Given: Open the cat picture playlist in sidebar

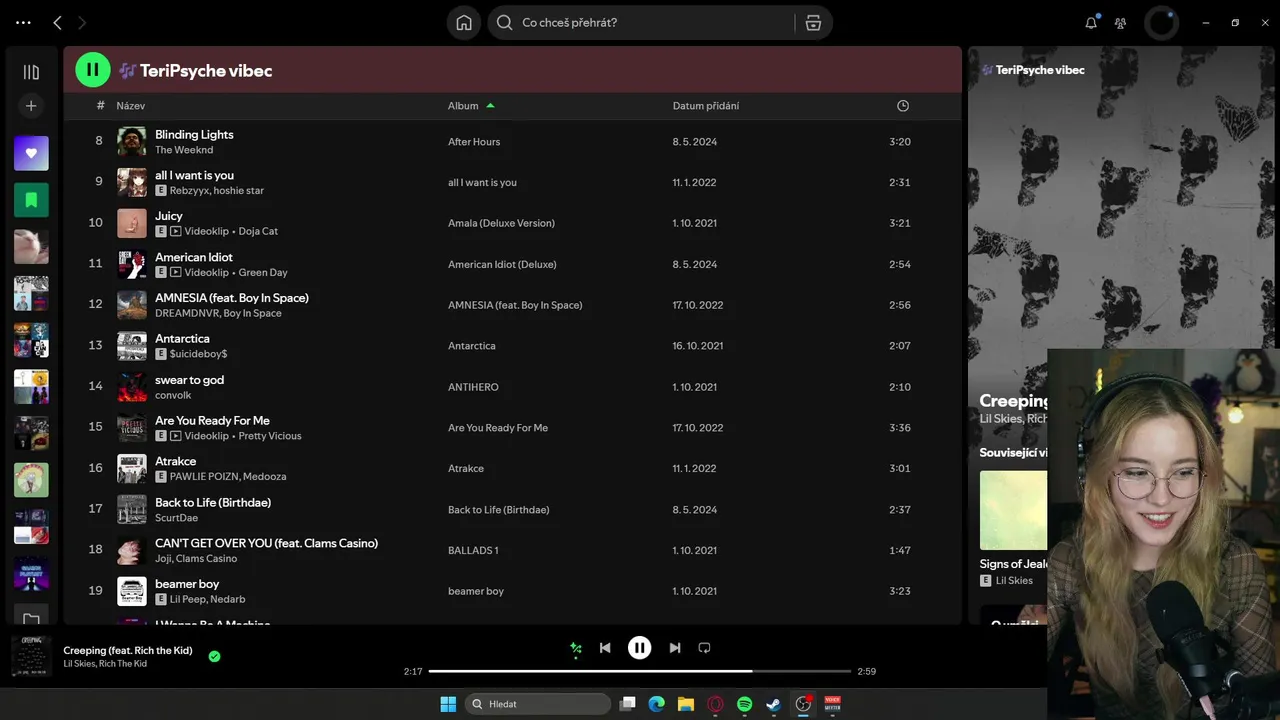Looking at the screenshot, I should pyautogui.click(x=31, y=247).
